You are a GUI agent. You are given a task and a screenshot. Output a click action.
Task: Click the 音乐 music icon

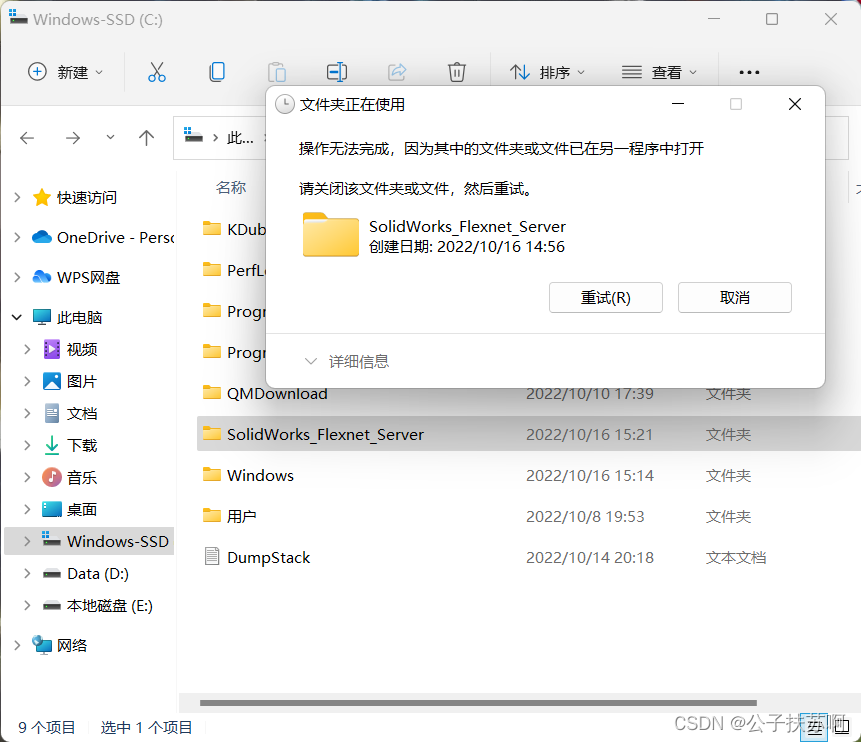[52, 477]
